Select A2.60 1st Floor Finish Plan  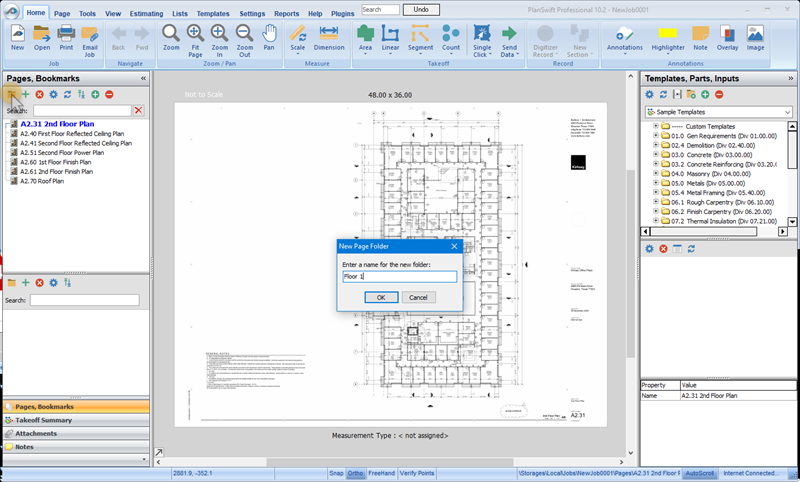(x=56, y=162)
